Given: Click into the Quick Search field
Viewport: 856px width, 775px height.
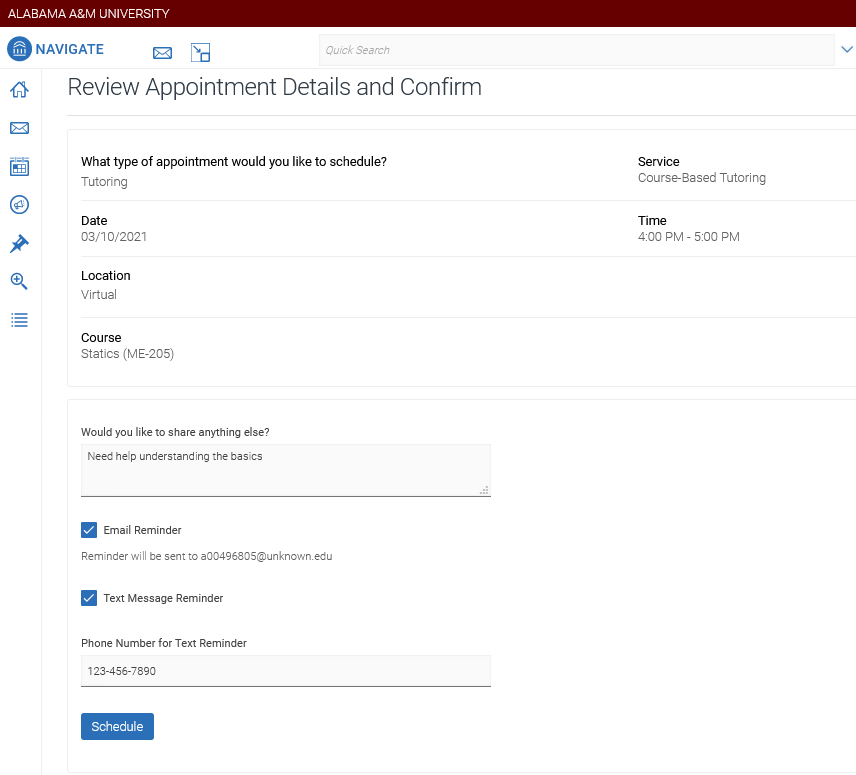Looking at the screenshot, I should [575, 50].
